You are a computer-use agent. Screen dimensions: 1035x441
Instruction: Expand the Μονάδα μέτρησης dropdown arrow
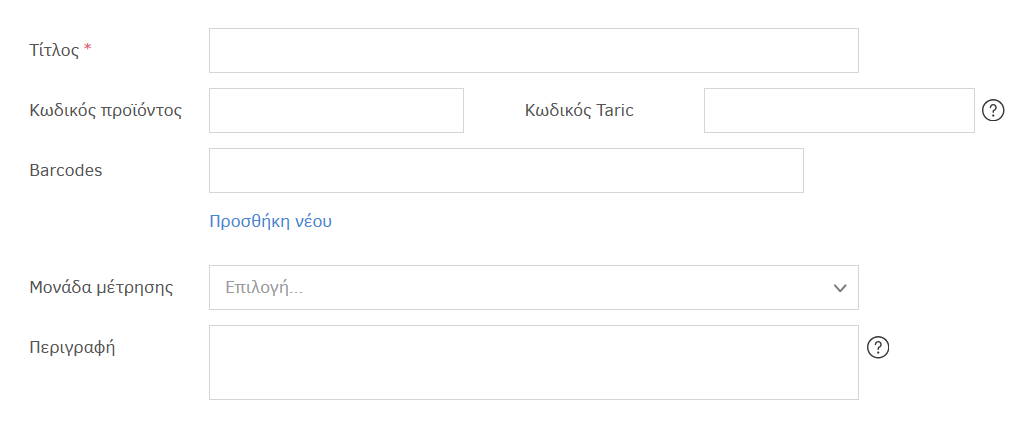pyautogui.click(x=840, y=288)
